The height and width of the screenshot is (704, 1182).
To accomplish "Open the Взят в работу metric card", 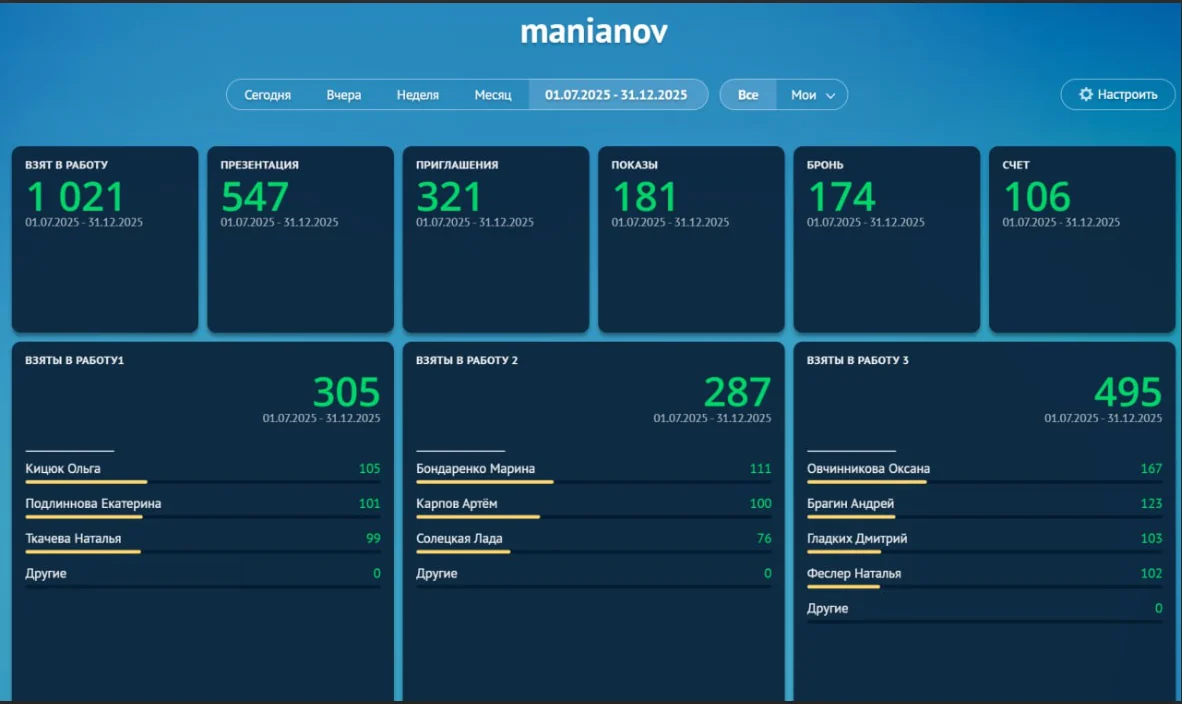I will (104, 238).
